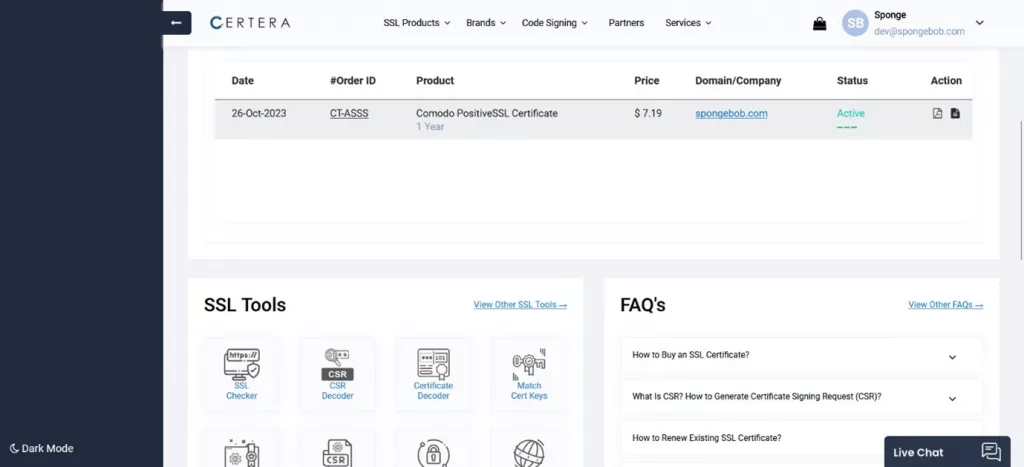Download the PDF invoice icon for CT-ASSS

click(x=937, y=113)
